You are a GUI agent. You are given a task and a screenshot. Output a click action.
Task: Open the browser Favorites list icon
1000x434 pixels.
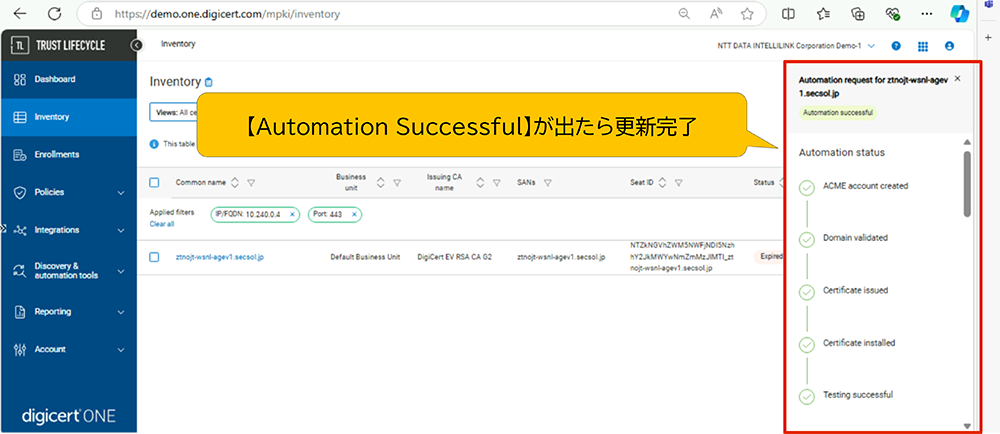823,13
